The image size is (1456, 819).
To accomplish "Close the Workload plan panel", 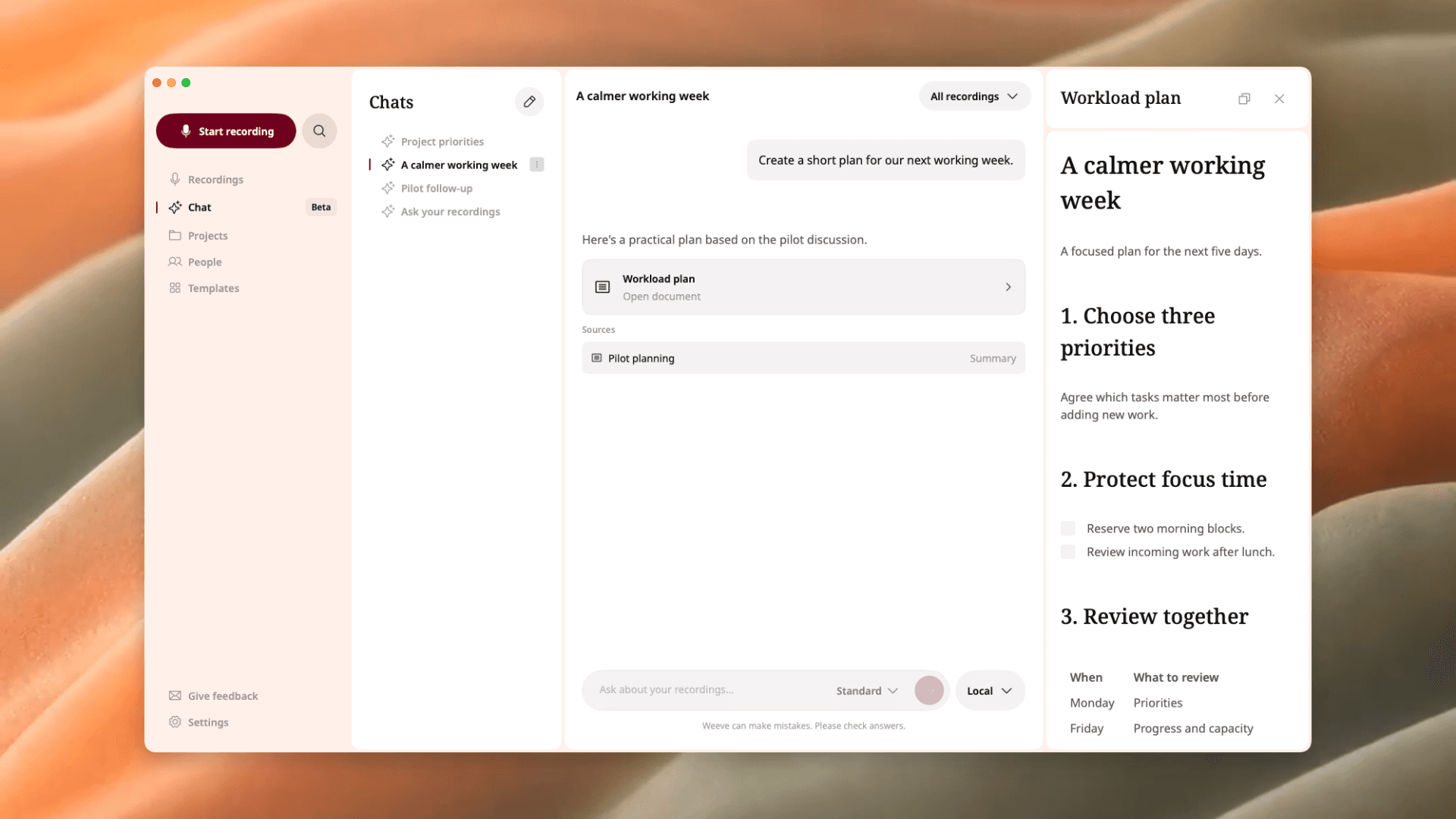I will click(x=1279, y=99).
